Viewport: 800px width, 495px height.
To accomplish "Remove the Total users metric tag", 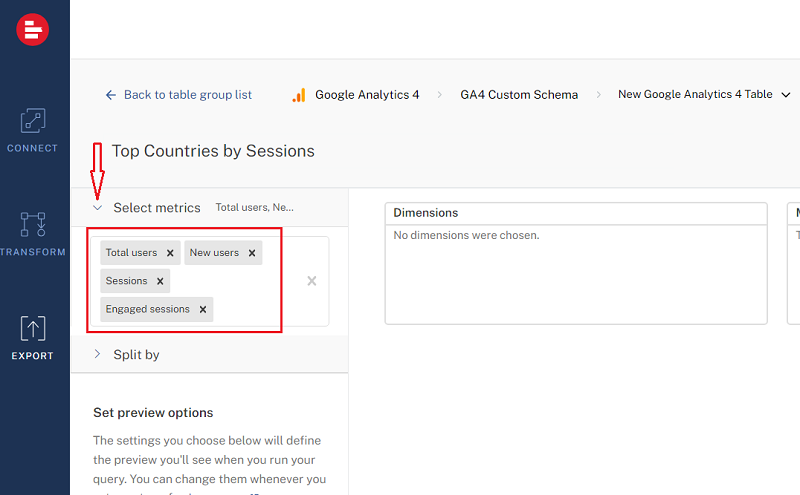I will pos(170,253).
